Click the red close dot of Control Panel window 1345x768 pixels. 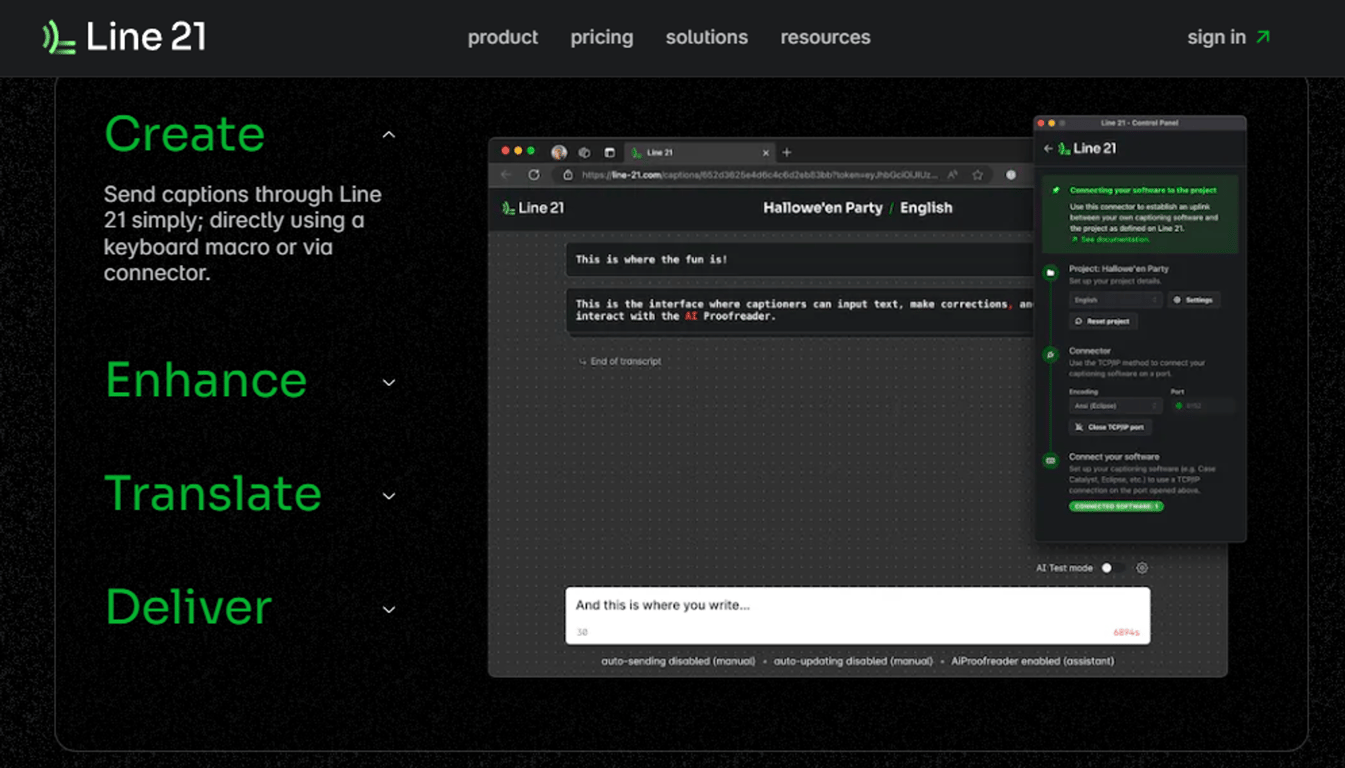pos(1041,123)
